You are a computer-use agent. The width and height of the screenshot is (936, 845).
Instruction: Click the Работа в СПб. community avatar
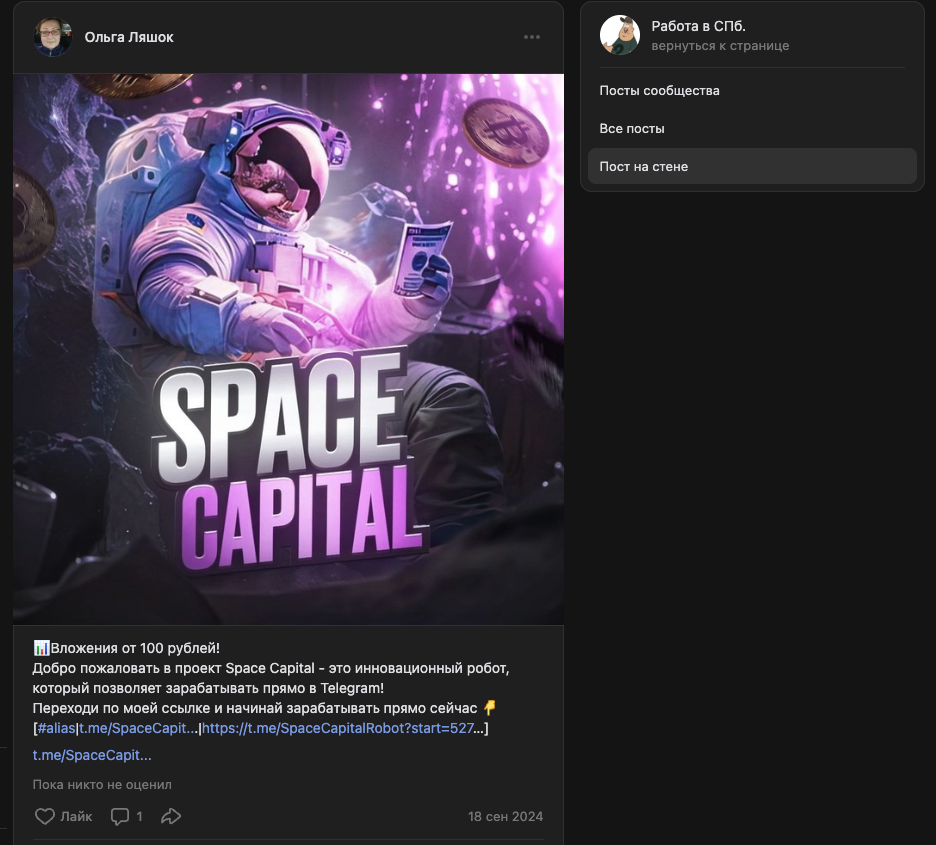tap(620, 35)
